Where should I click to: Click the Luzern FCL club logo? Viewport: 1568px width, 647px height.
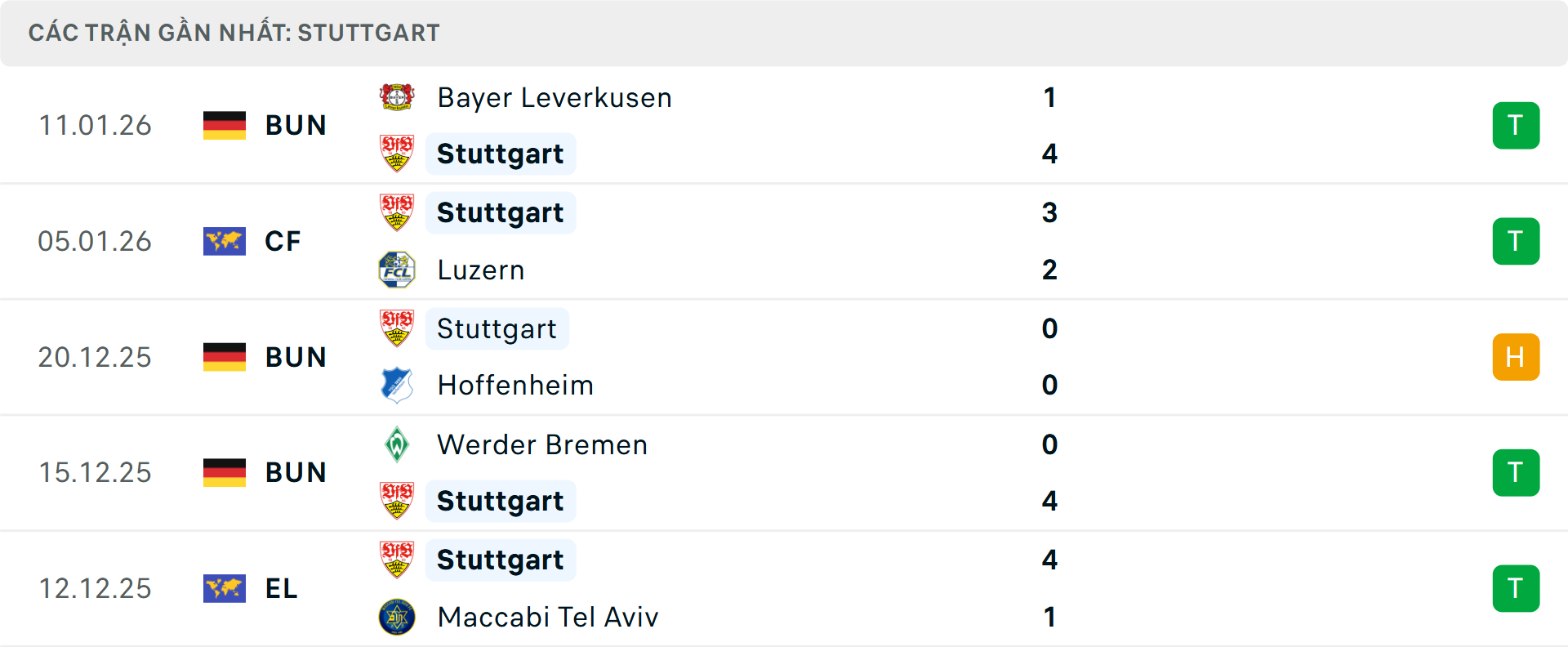397,270
